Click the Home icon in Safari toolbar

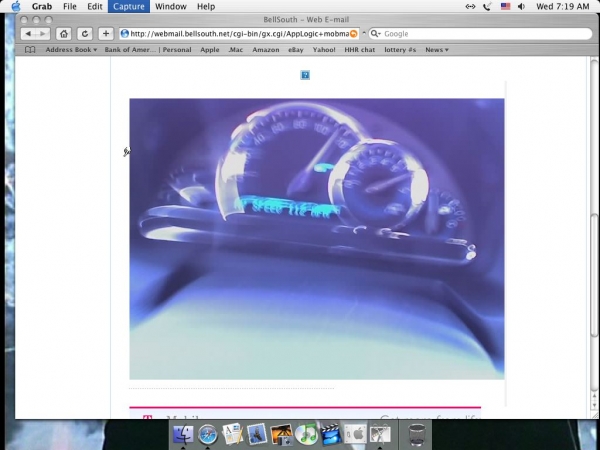coord(64,33)
